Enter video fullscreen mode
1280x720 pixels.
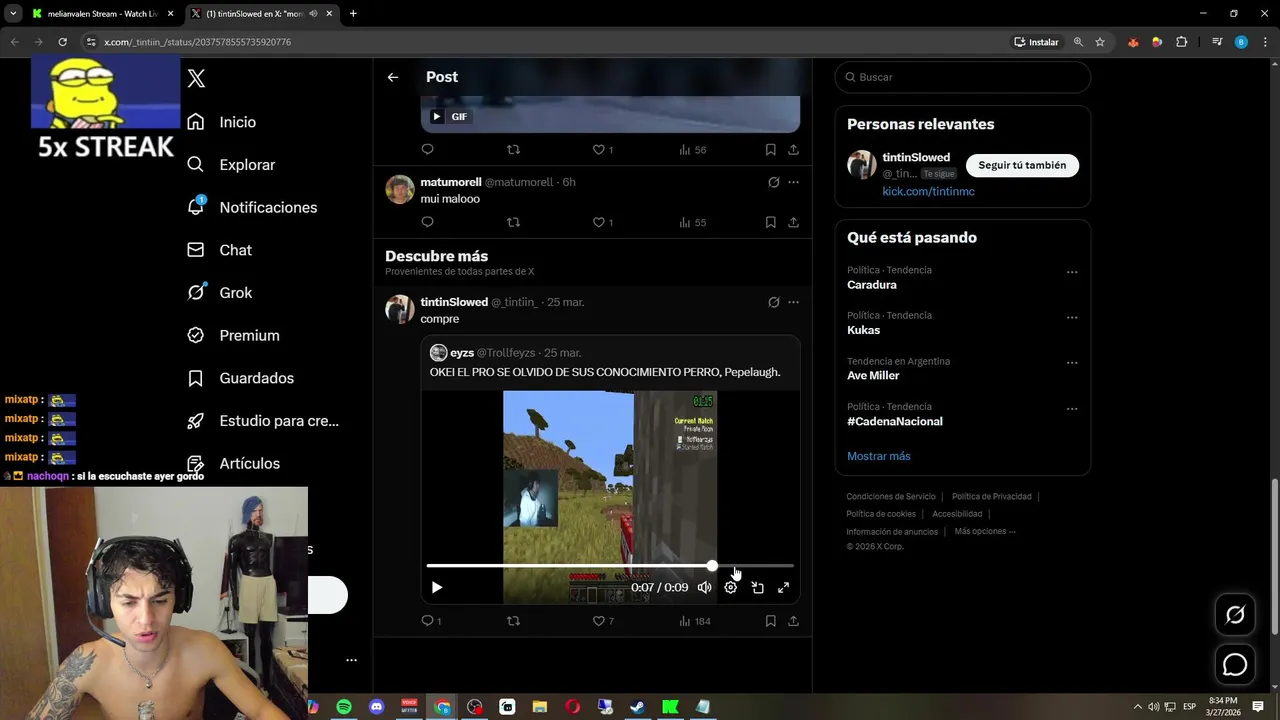pyautogui.click(x=784, y=588)
